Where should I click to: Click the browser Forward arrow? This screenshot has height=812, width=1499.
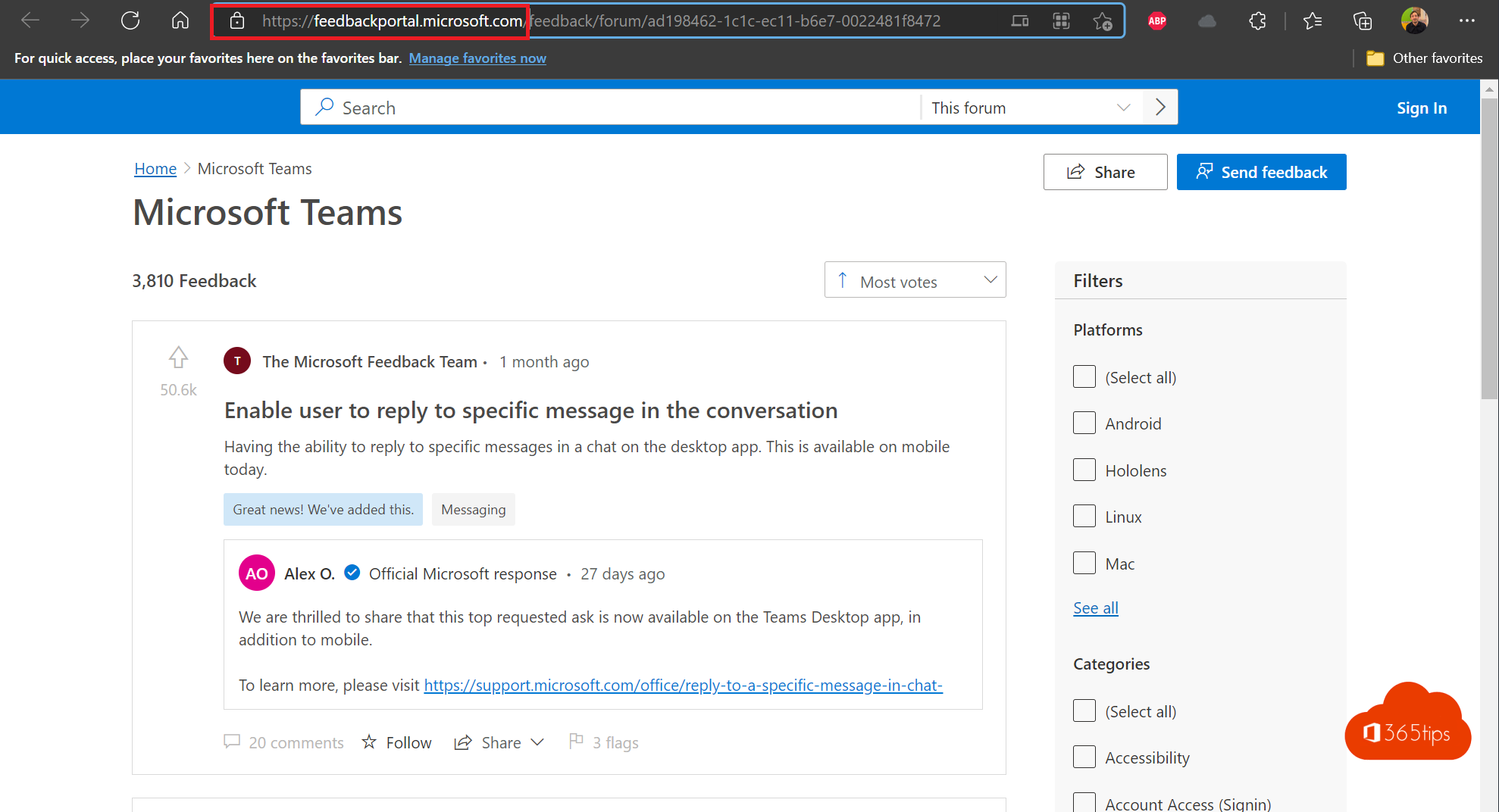[80, 21]
